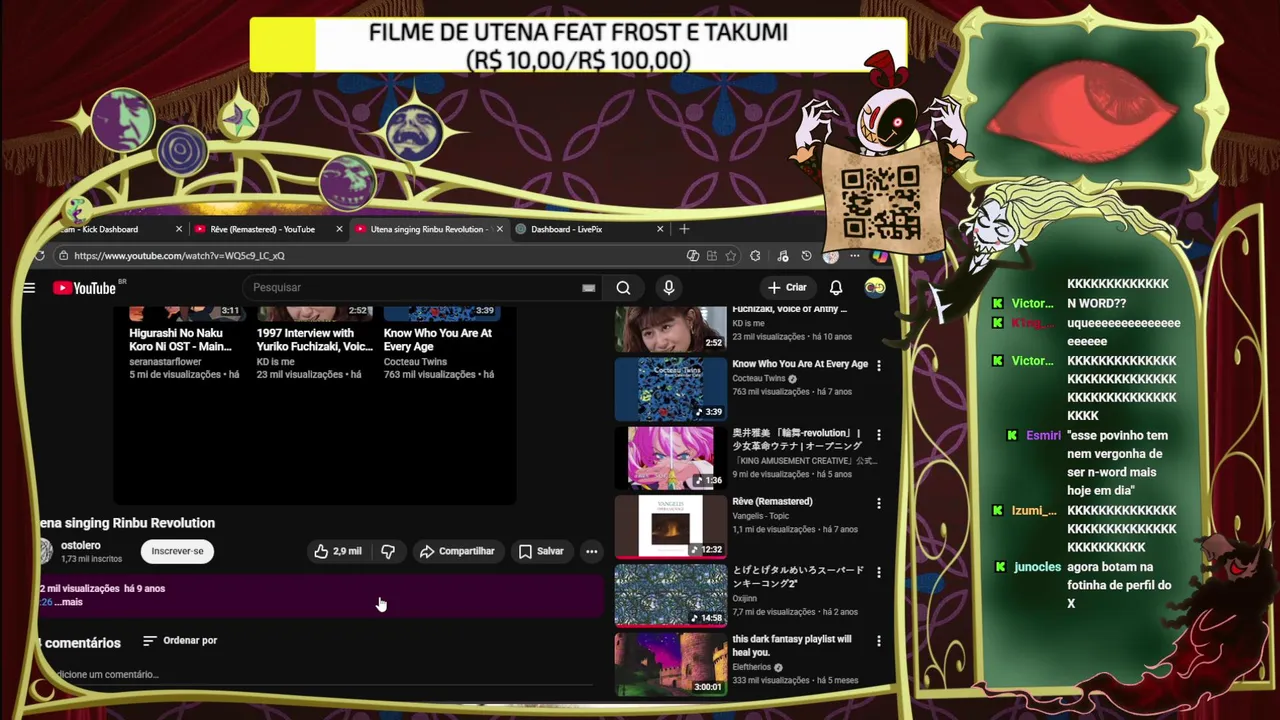Click chat username Izumi_
1280x720 pixels.
pyautogui.click(x=1034, y=511)
